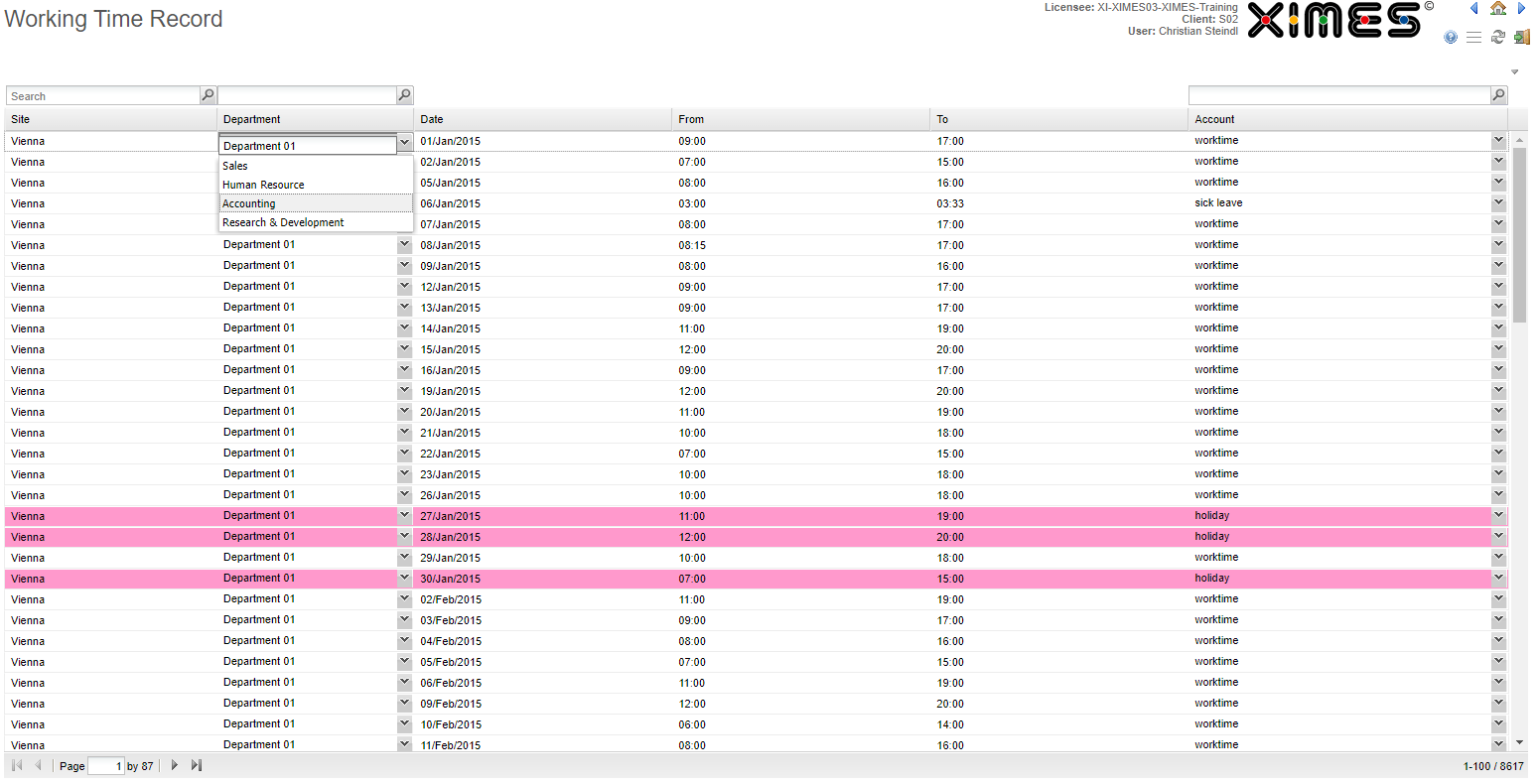The height and width of the screenshot is (784, 1538).
Task: Sort by the Date column header
Action: tap(543, 119)
